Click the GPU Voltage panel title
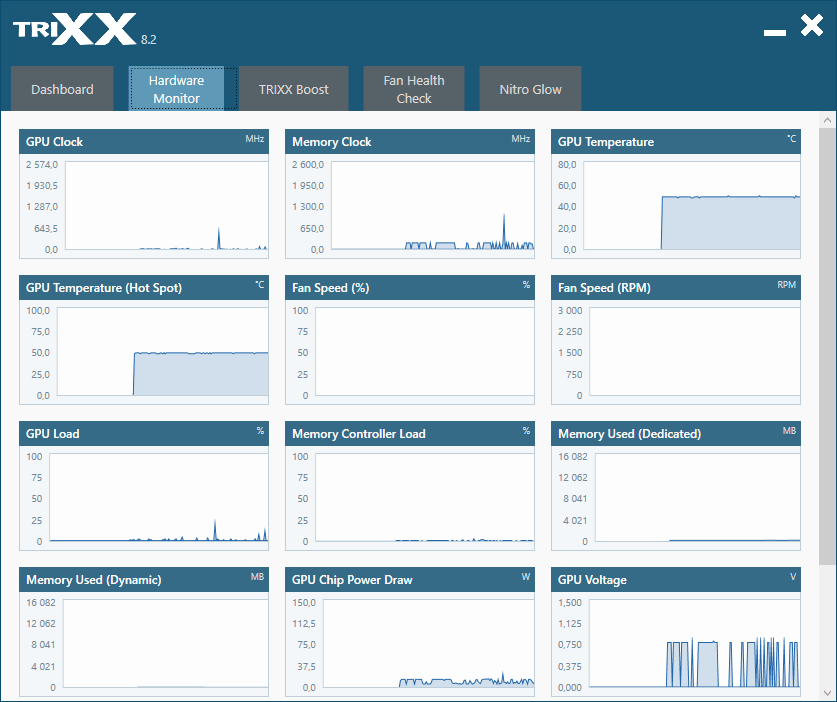The height and width of the screenshot is (702, 837). pos(592,580)
